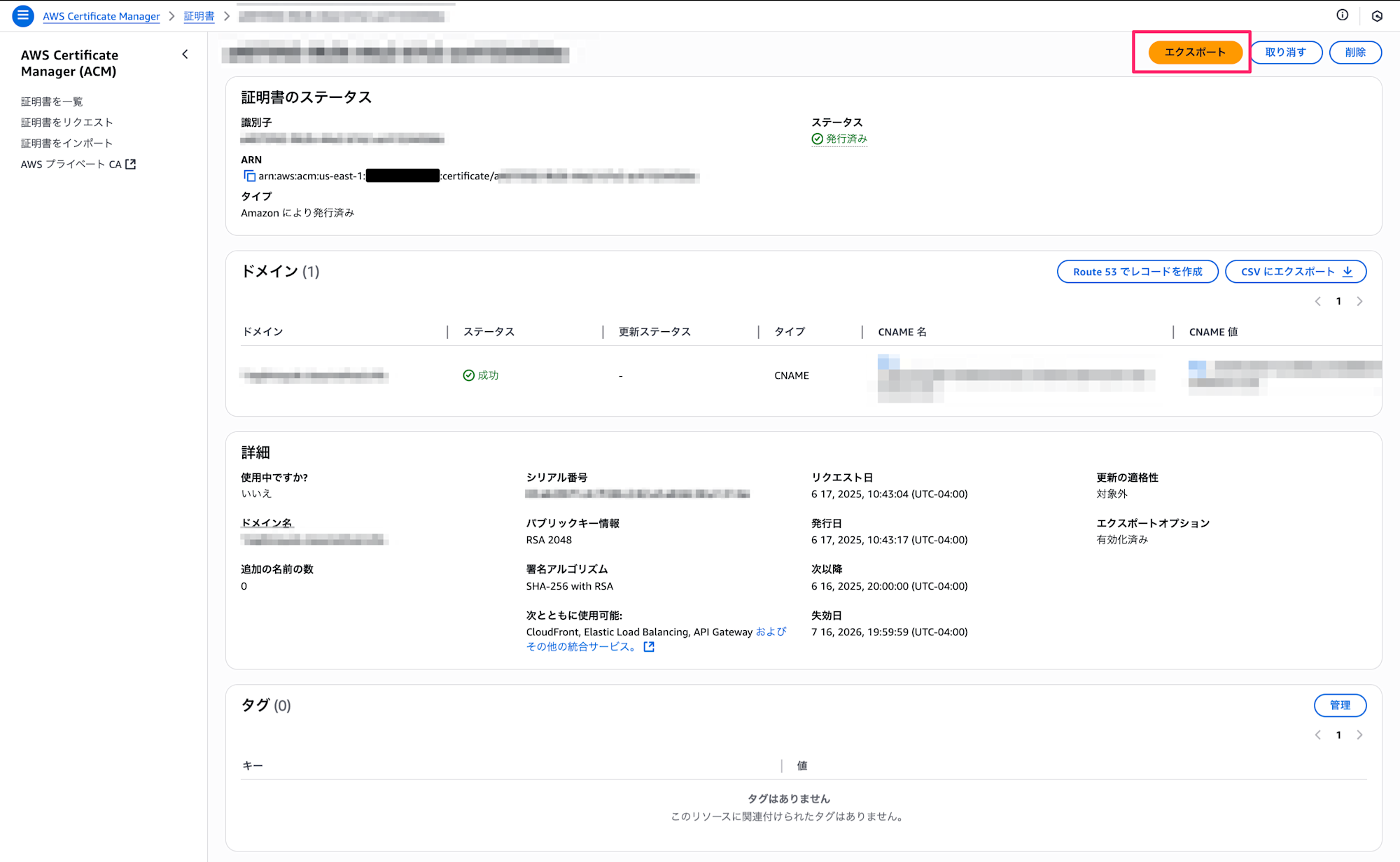Click the 管理 button for tags

click(1340, 705)
